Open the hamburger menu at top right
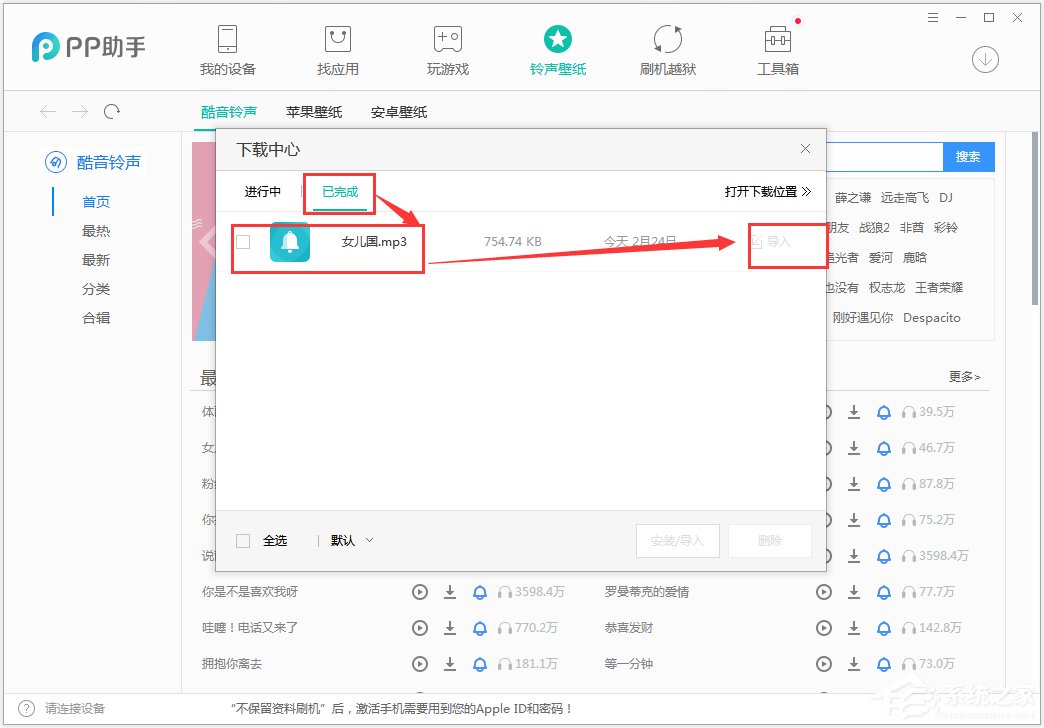 click(x=933, y=18)
